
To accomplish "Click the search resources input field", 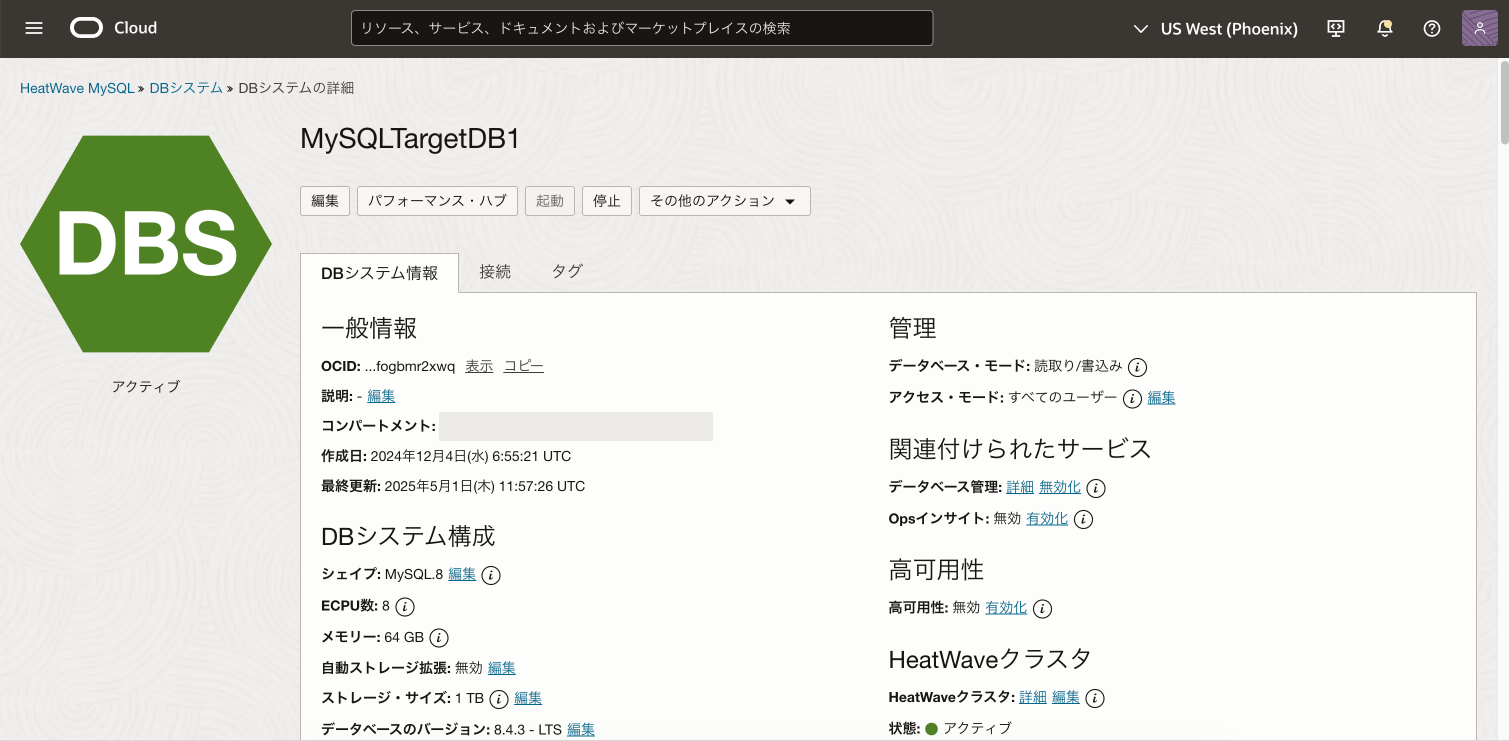I will 642,28.
